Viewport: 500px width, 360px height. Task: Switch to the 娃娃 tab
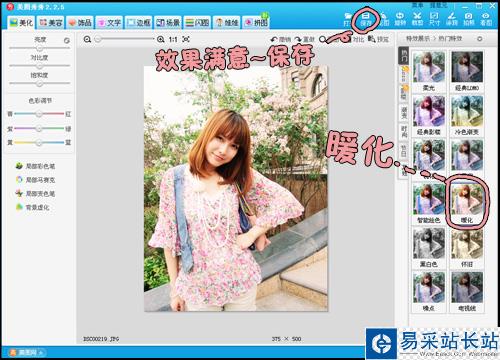tap(227, 22)
